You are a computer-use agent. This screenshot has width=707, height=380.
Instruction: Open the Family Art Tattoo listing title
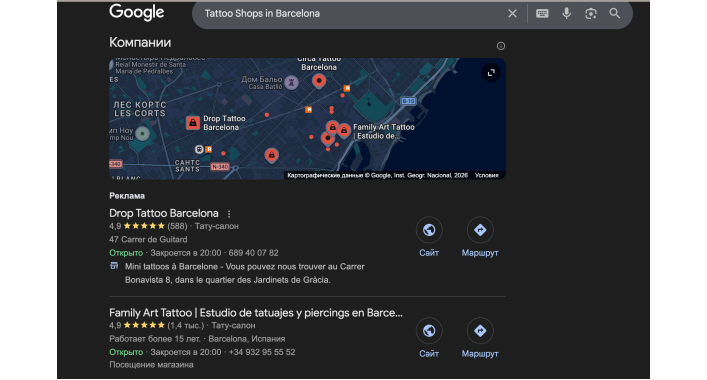[x=256, y=312]
